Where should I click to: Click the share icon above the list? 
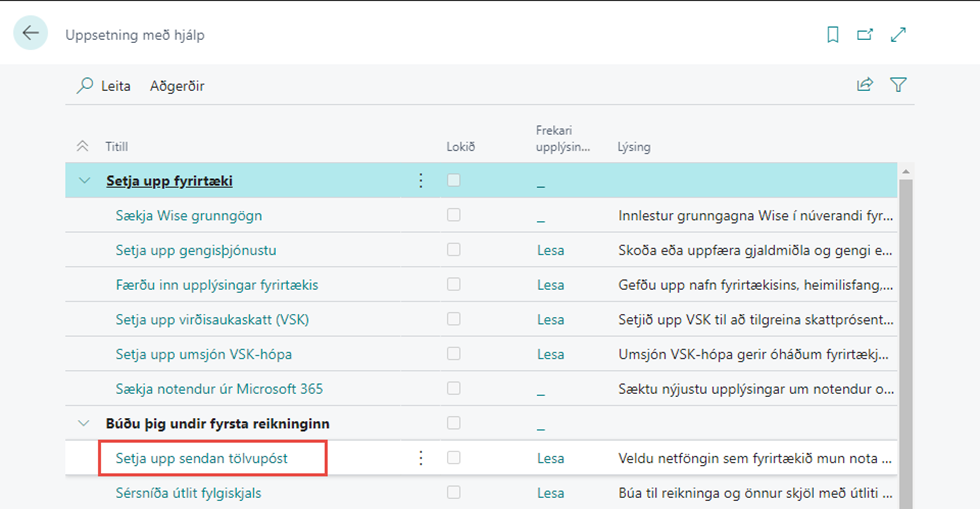pyautogui.click(x=865, y=85)
